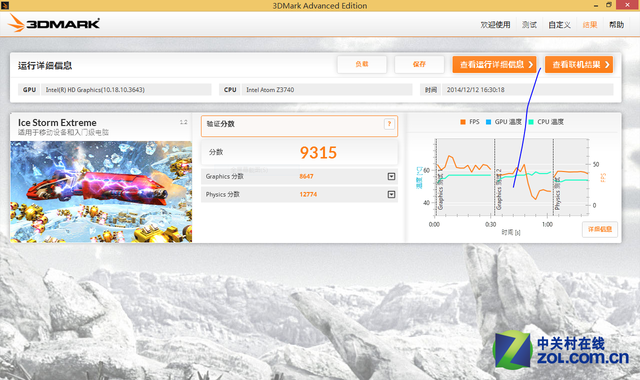Click the green CPU 温度 legend swatch

[x=531, y=122]
